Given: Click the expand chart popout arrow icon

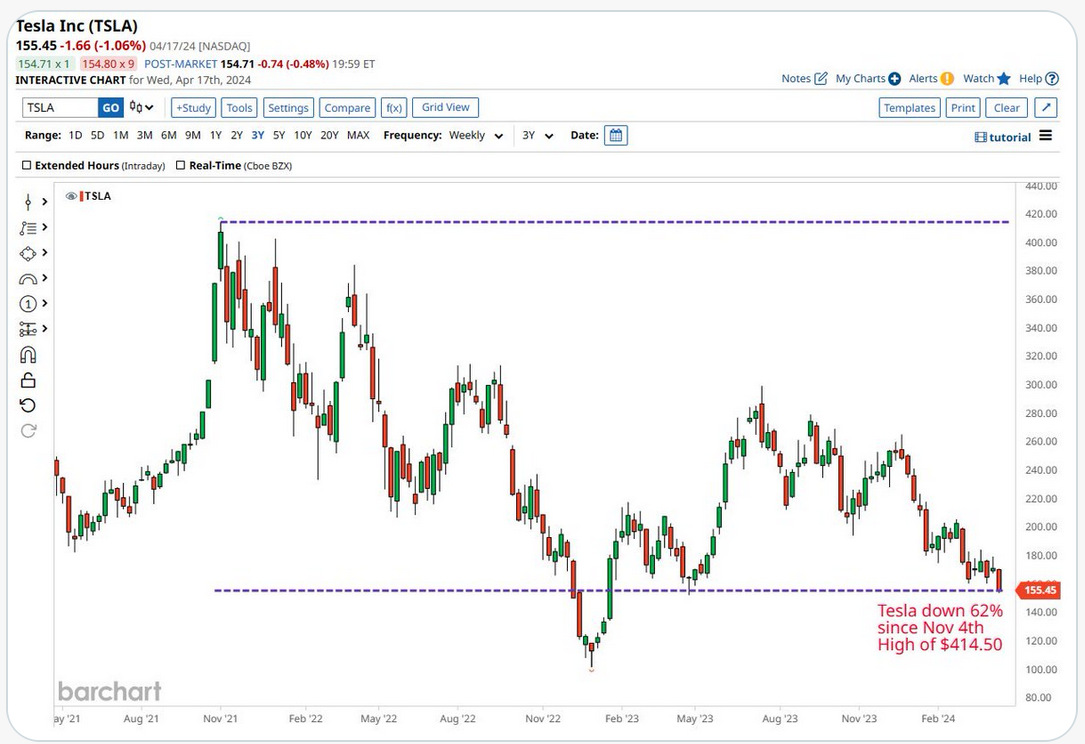Looking at the screenshot, I should tap(1046, 107).
